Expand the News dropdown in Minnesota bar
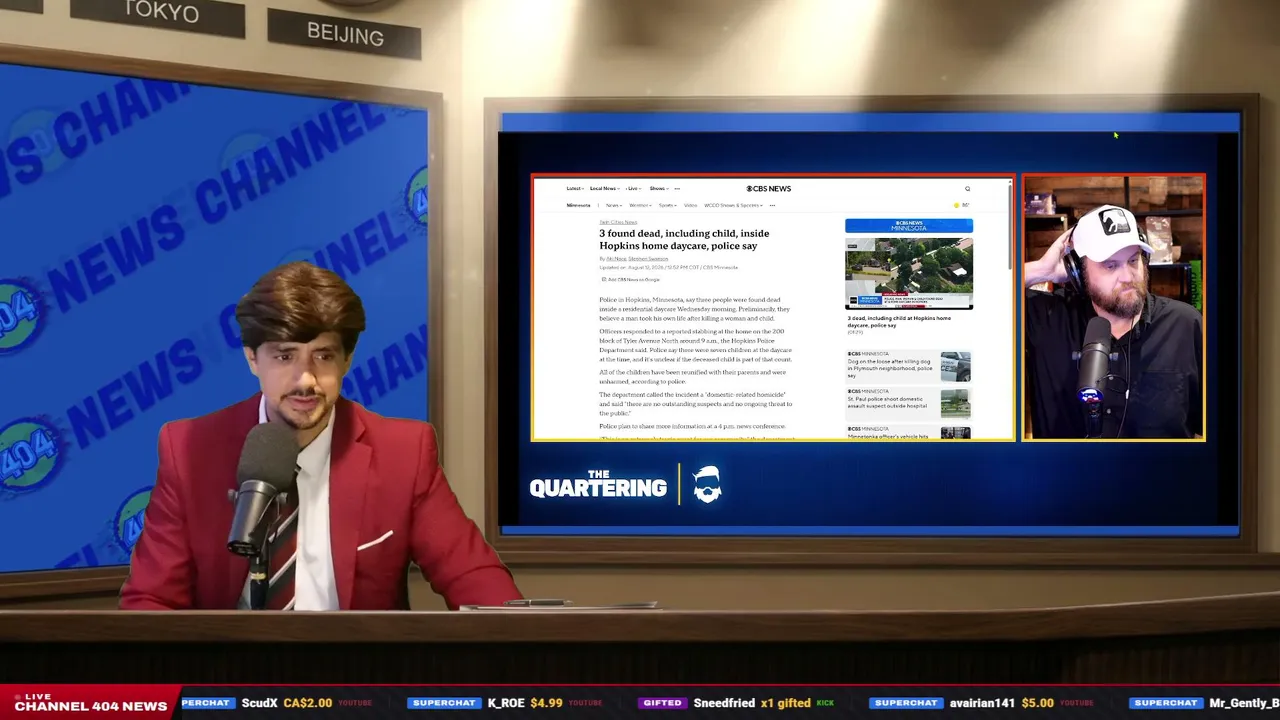Viewport: 1280px width, 720px height. [613, 205]
